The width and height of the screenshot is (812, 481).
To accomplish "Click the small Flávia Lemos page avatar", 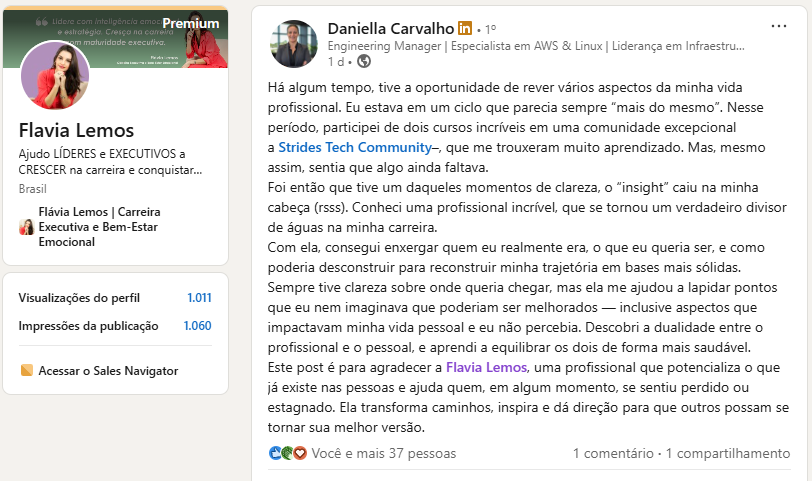I will (27, 227).
